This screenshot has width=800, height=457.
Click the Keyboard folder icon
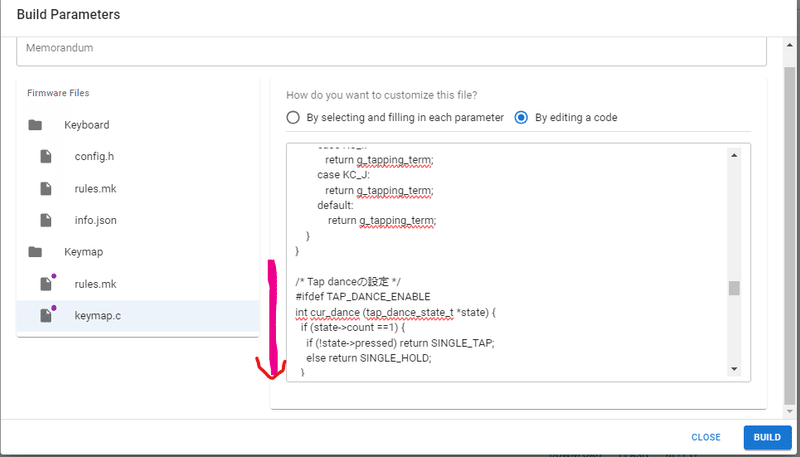(36, 125)
